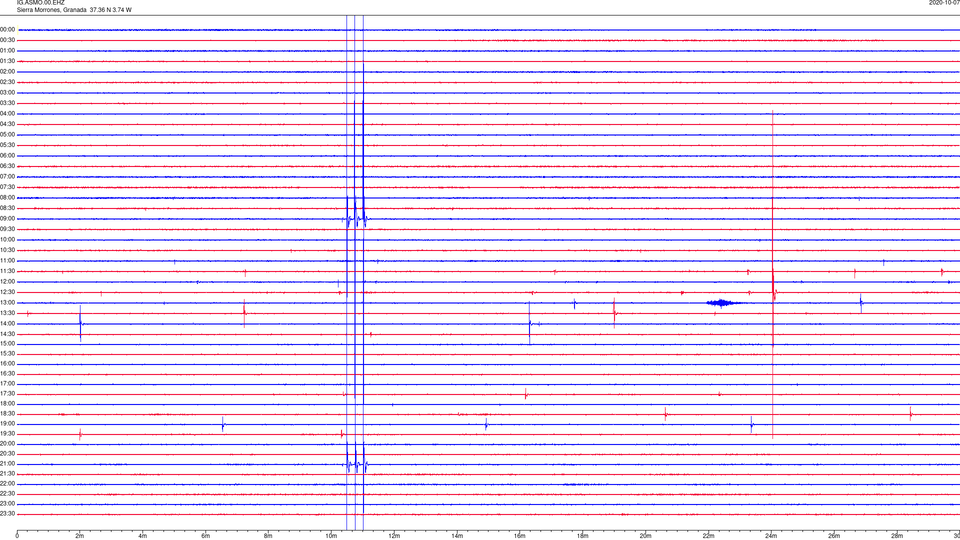Click the 04:00 row label
The width and height of the screenshot is (960, 540).
tap(7, 113)
